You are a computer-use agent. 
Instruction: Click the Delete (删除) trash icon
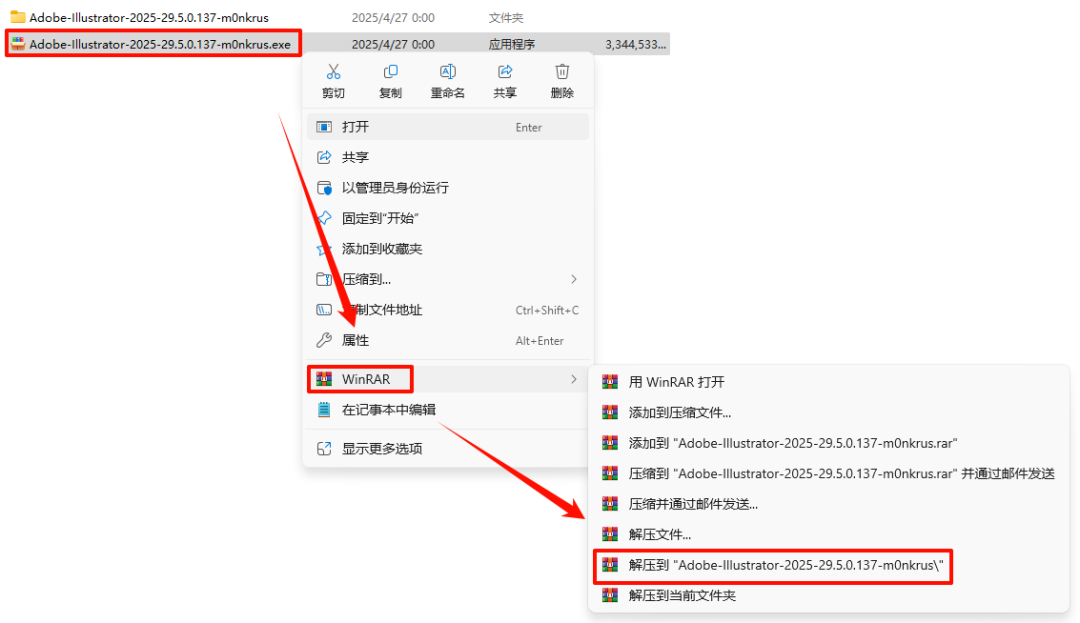pos(562,72)
